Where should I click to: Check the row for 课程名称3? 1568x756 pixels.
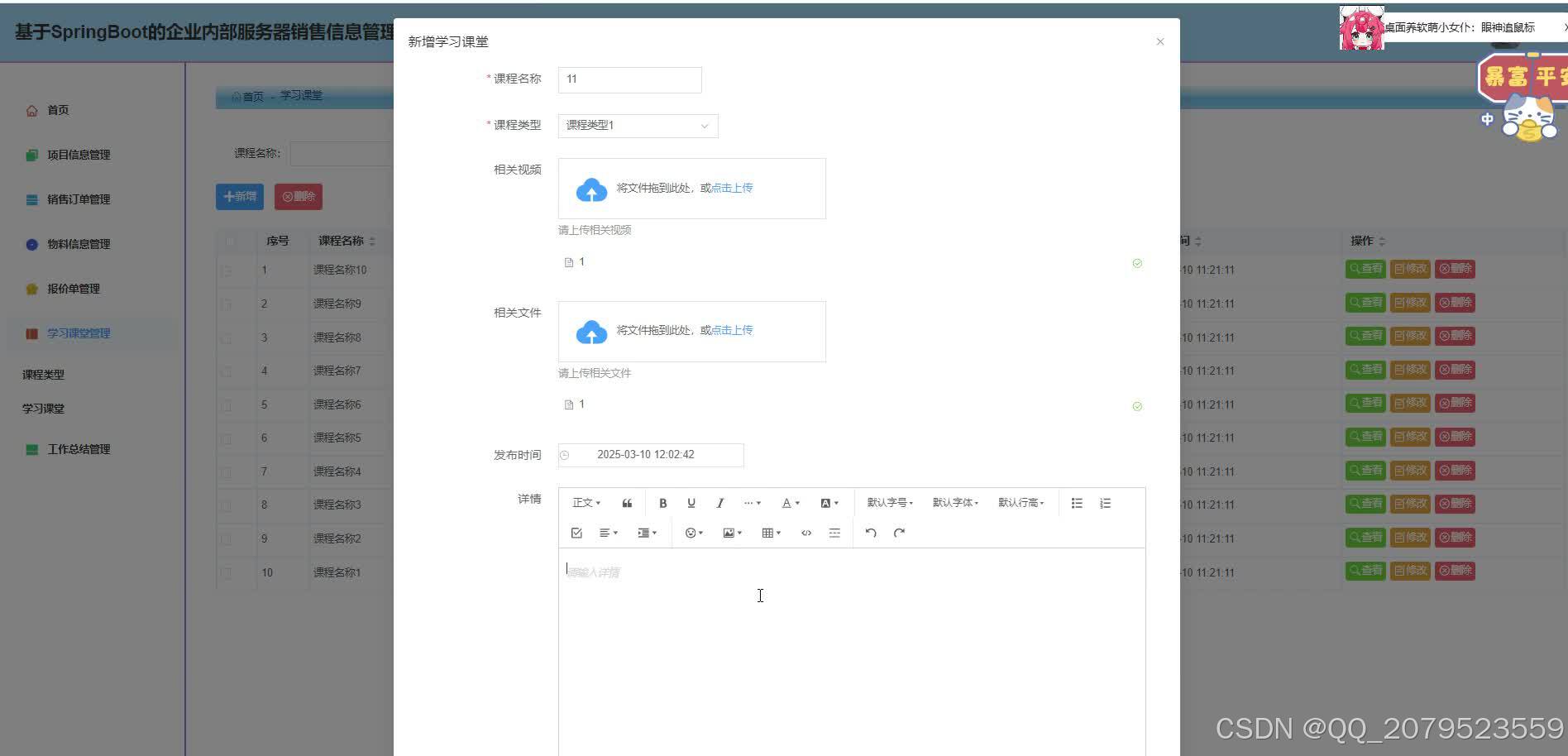(227, 505)
